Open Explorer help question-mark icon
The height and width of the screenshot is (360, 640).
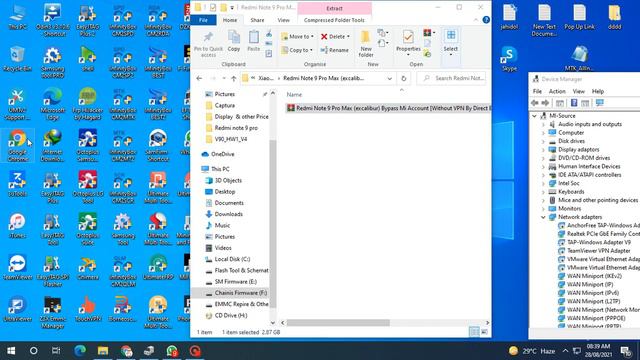[486, 20]
